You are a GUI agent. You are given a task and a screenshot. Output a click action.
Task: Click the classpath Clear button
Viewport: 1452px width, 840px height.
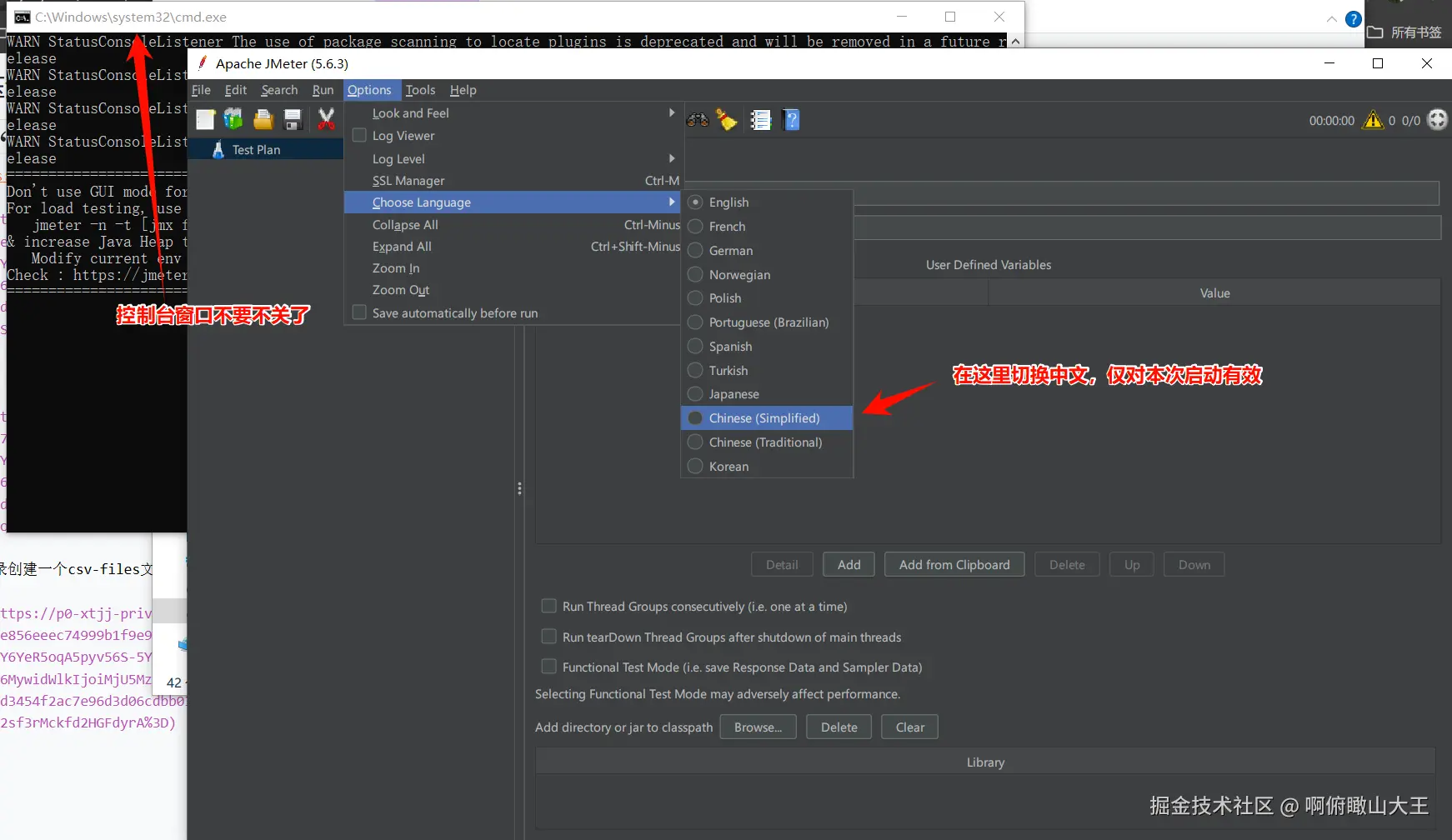[x=909, y=727]
